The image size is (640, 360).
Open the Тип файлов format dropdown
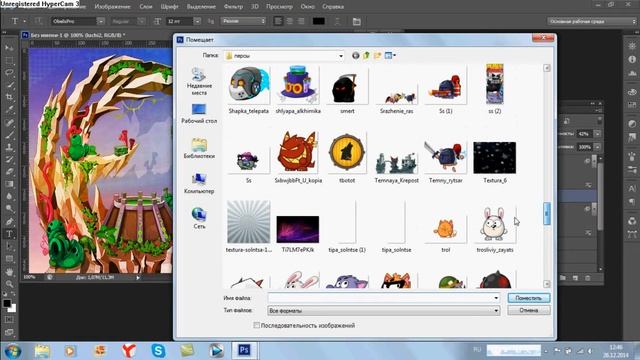pyautogui.click(x=496, y=311)
